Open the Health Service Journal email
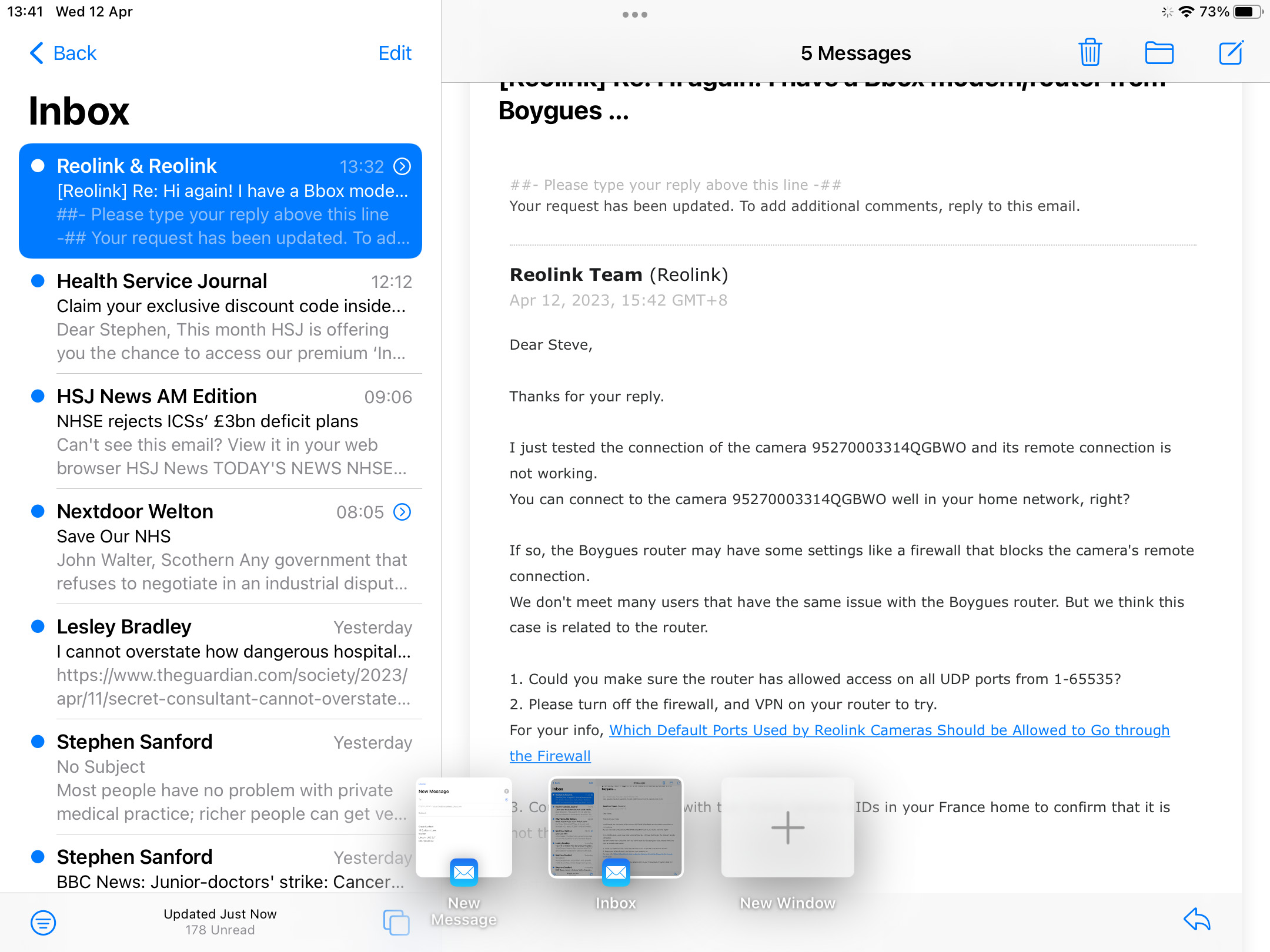 [x=221, y=316]
